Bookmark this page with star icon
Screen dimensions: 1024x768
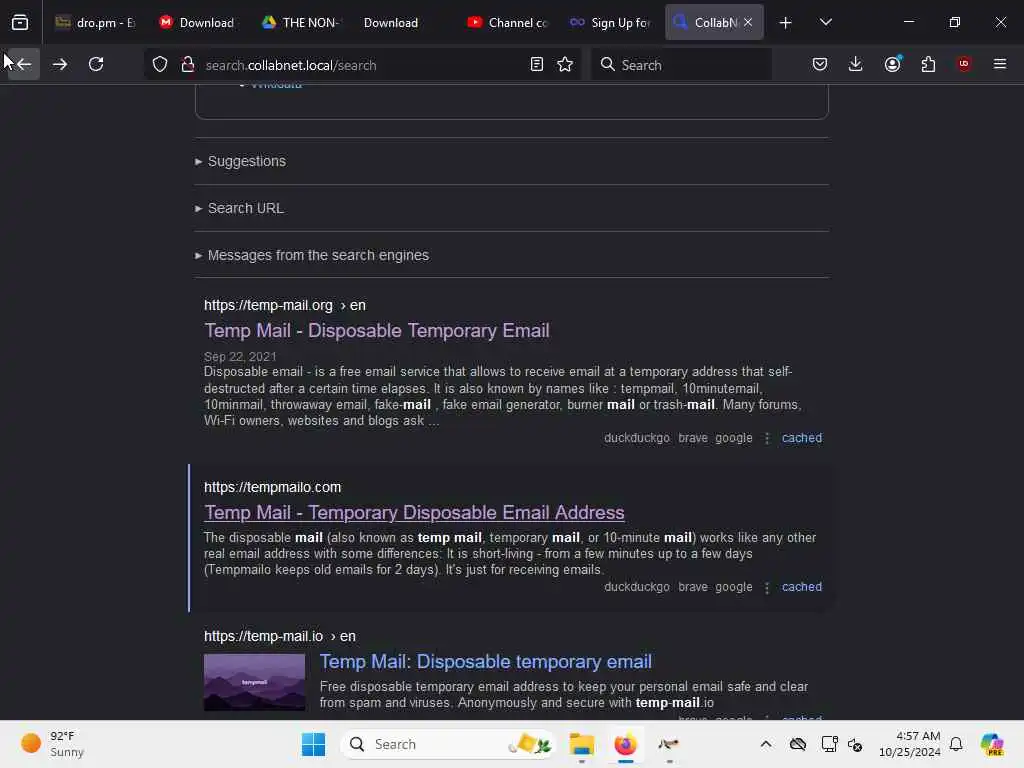(565, 64)
